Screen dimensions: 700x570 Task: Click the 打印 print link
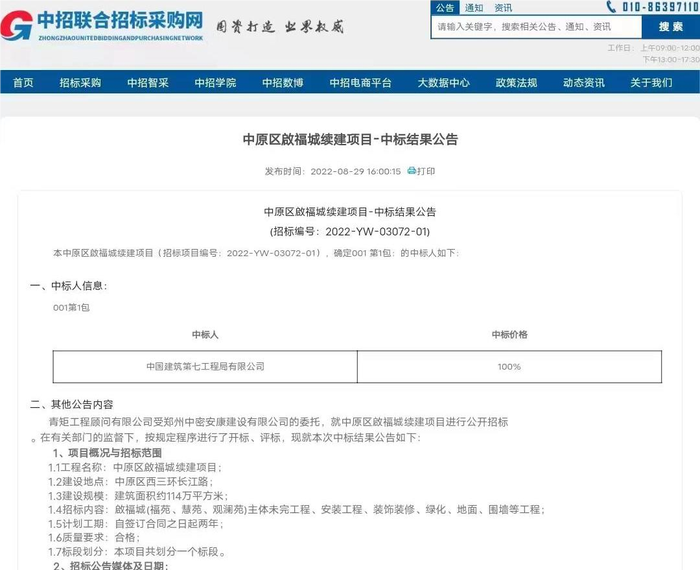click(426, 171)
